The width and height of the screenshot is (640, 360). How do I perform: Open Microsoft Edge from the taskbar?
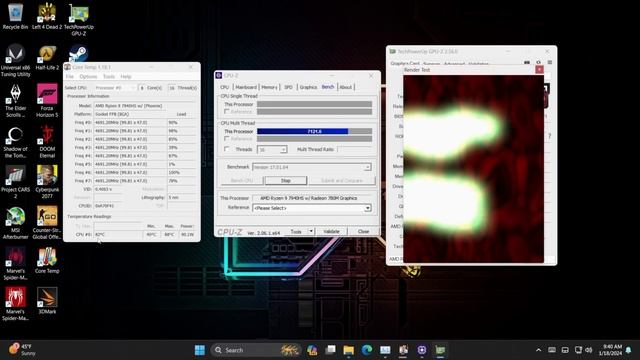tap(367, 350)
